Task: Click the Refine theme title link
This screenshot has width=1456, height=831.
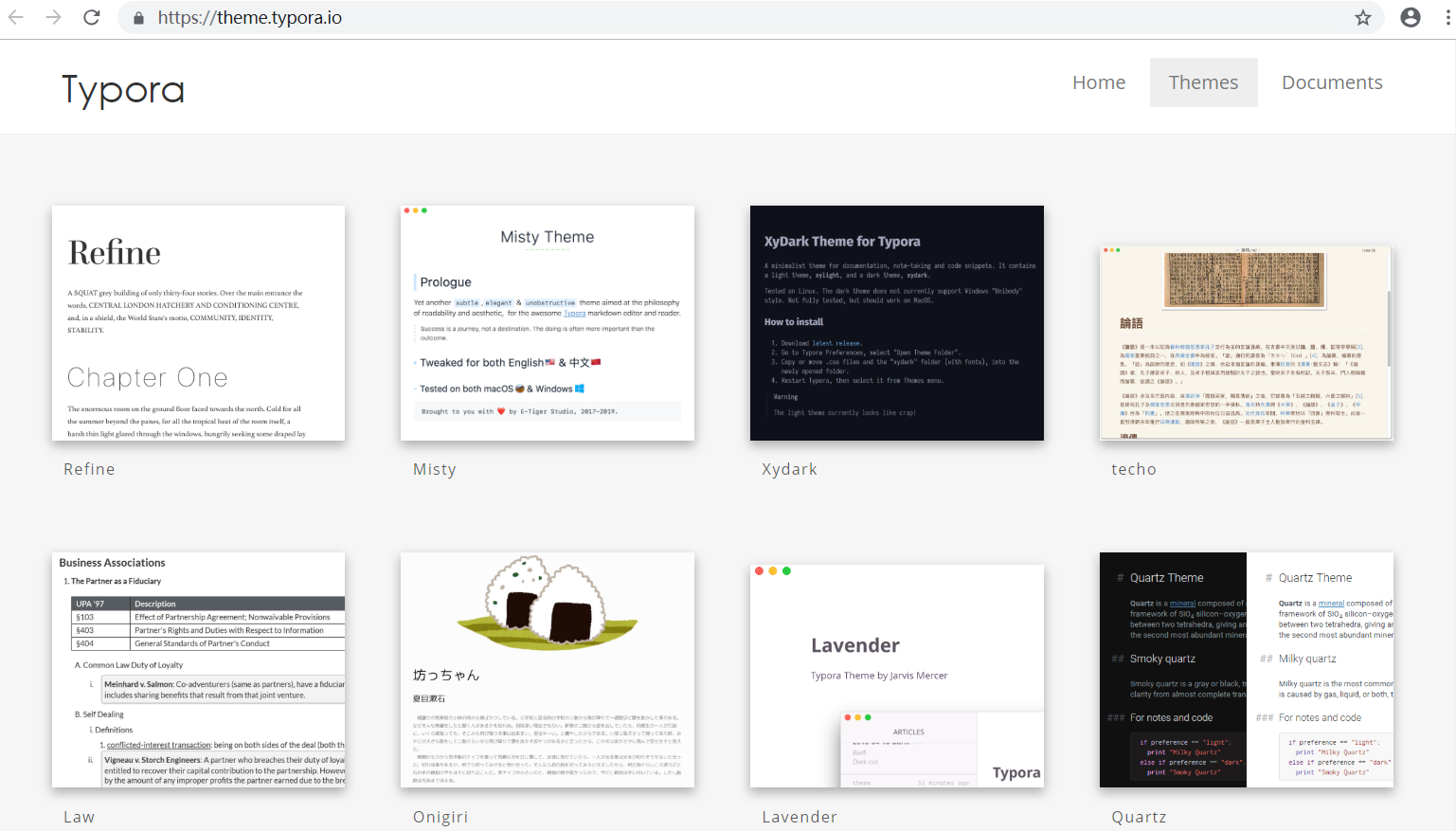Action: pyautogui.click(x=89, y=469)
